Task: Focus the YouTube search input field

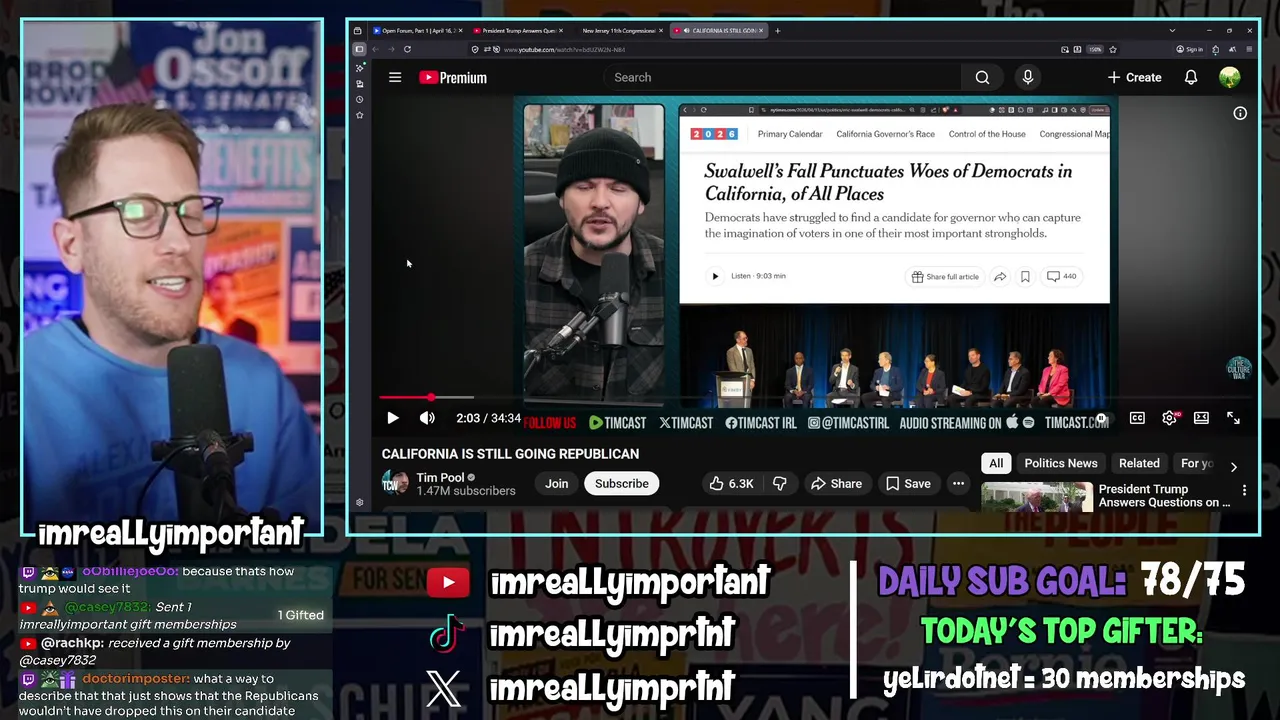Action: pos(783,77)
